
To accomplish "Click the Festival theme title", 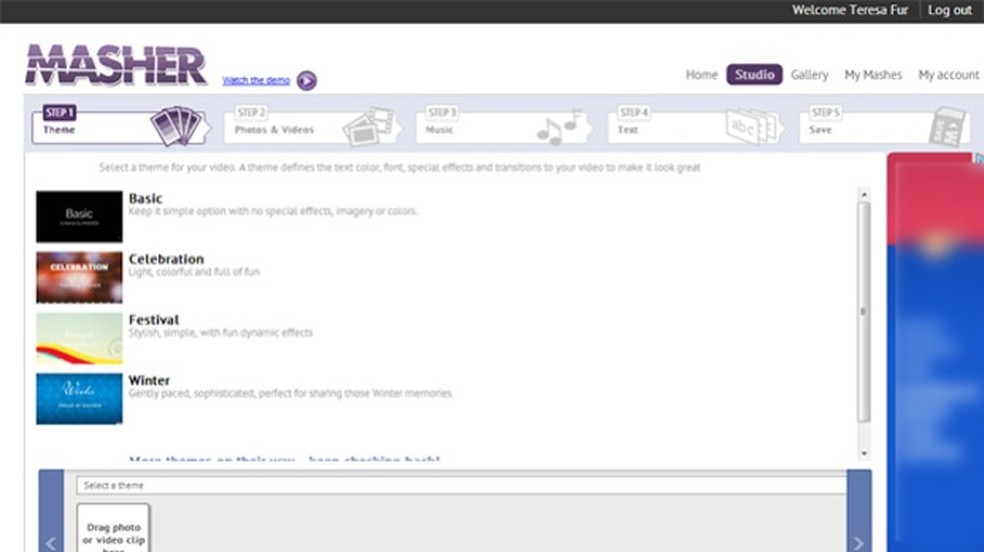I will point(154,320).
